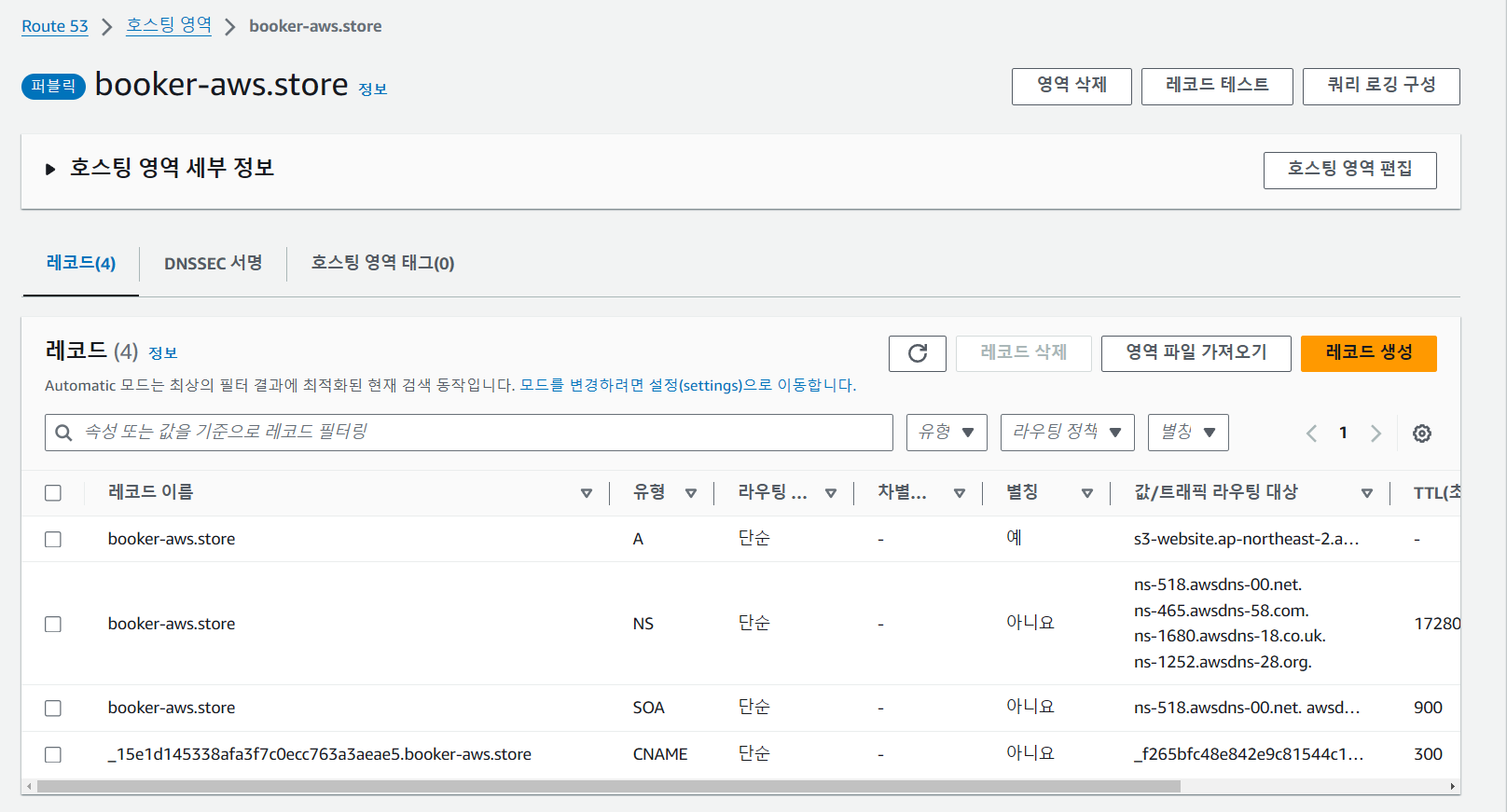This screenshot has height=812, width=1507.
Task: Switch to 레코드(4) tab
Action: pos(81,263)
